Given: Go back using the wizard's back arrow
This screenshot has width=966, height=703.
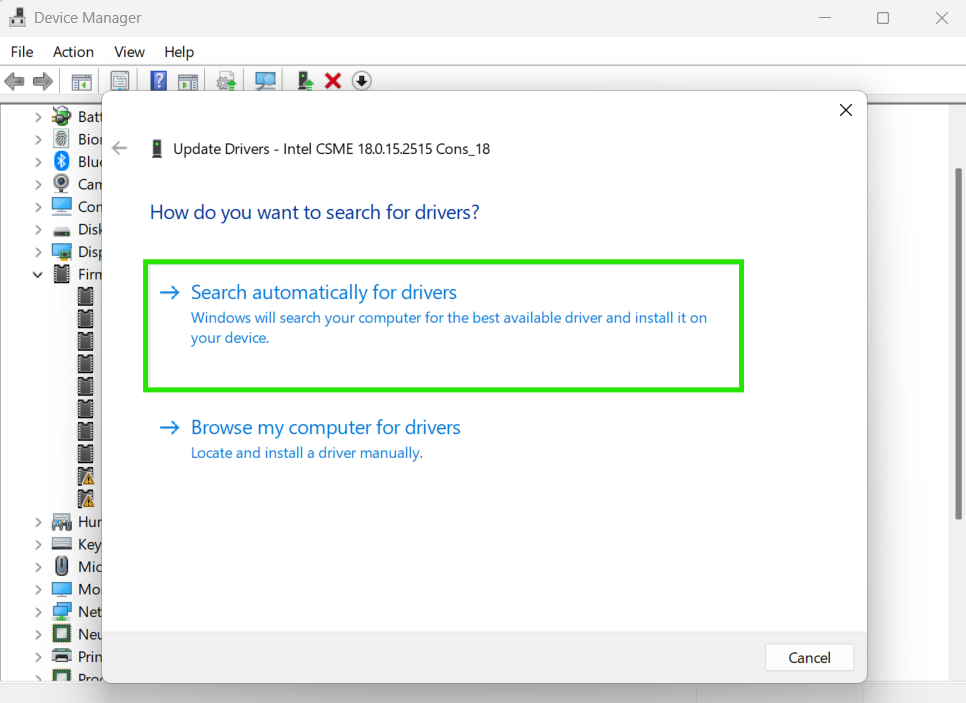Looking at the screenshot, I should (x=120, y=148).
